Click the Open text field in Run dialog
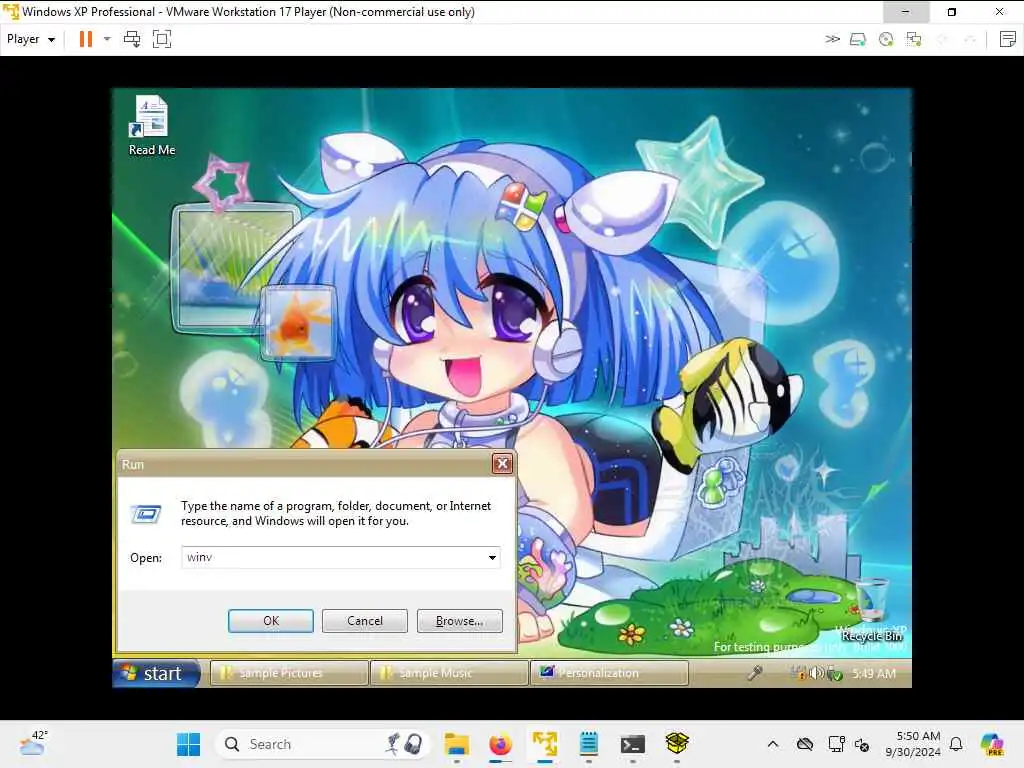1024x768 pixels. pos(334,557)
